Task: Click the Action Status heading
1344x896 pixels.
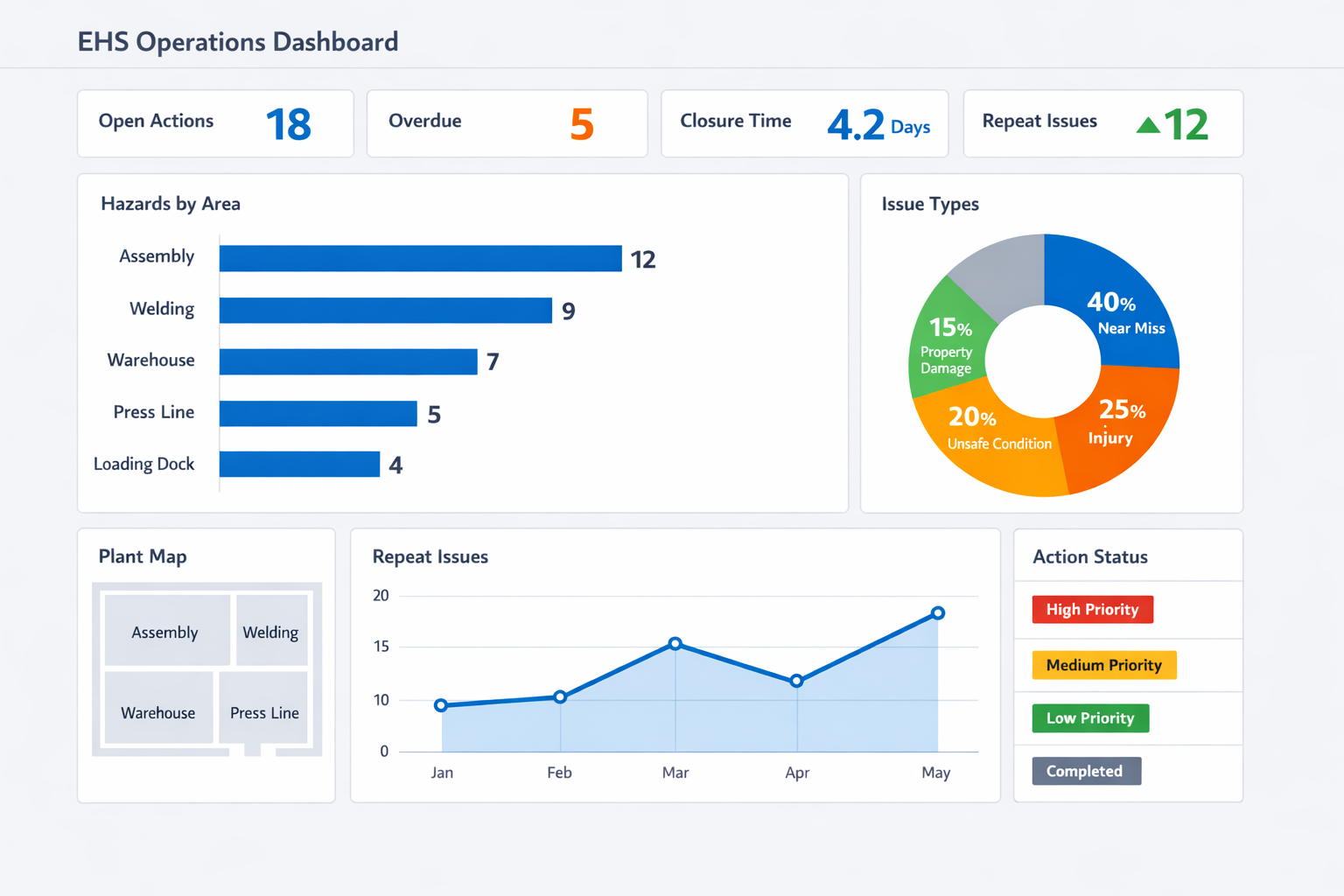Action: tap(1090, 556)
